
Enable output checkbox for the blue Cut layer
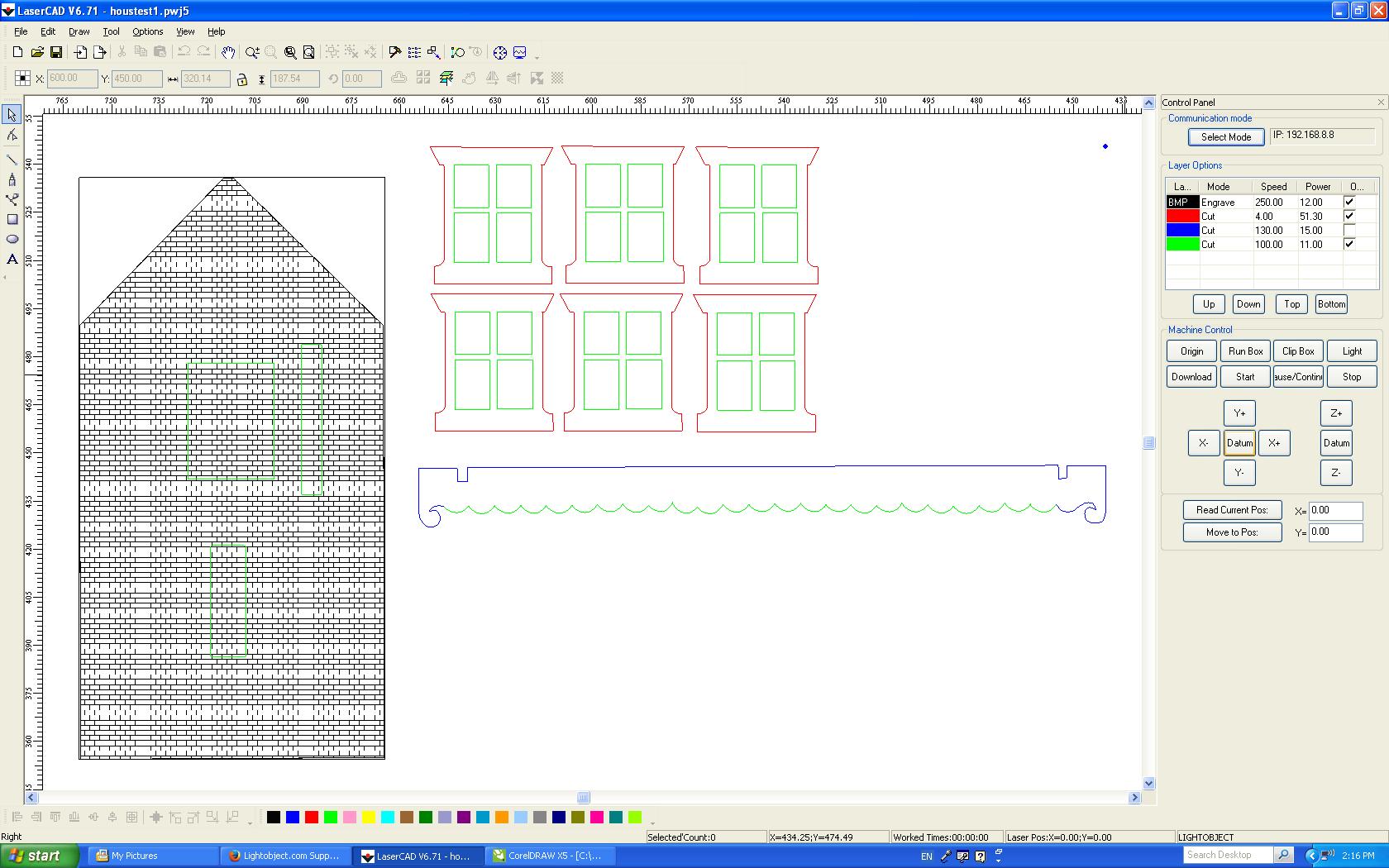coord(1349,231)
